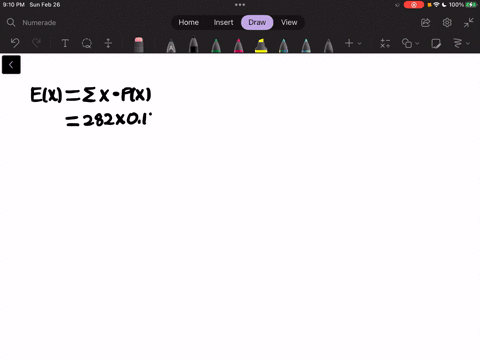Viewport: 480px width, 360px height.
Task: Click the Numerade search field
Action: 39,23
